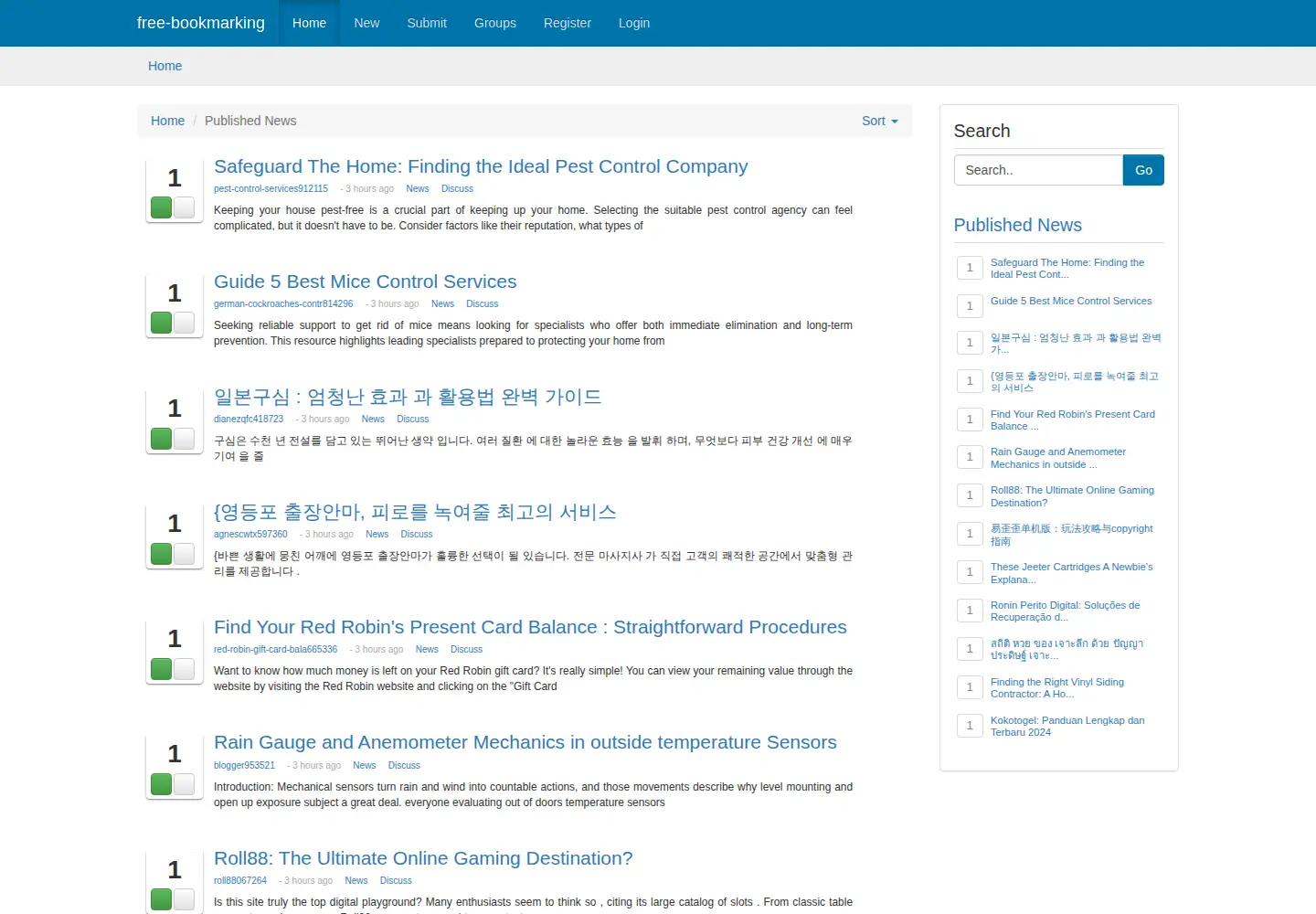
Task: Upvote Guide 5 Best Mice Control Services
Action: 162,323
